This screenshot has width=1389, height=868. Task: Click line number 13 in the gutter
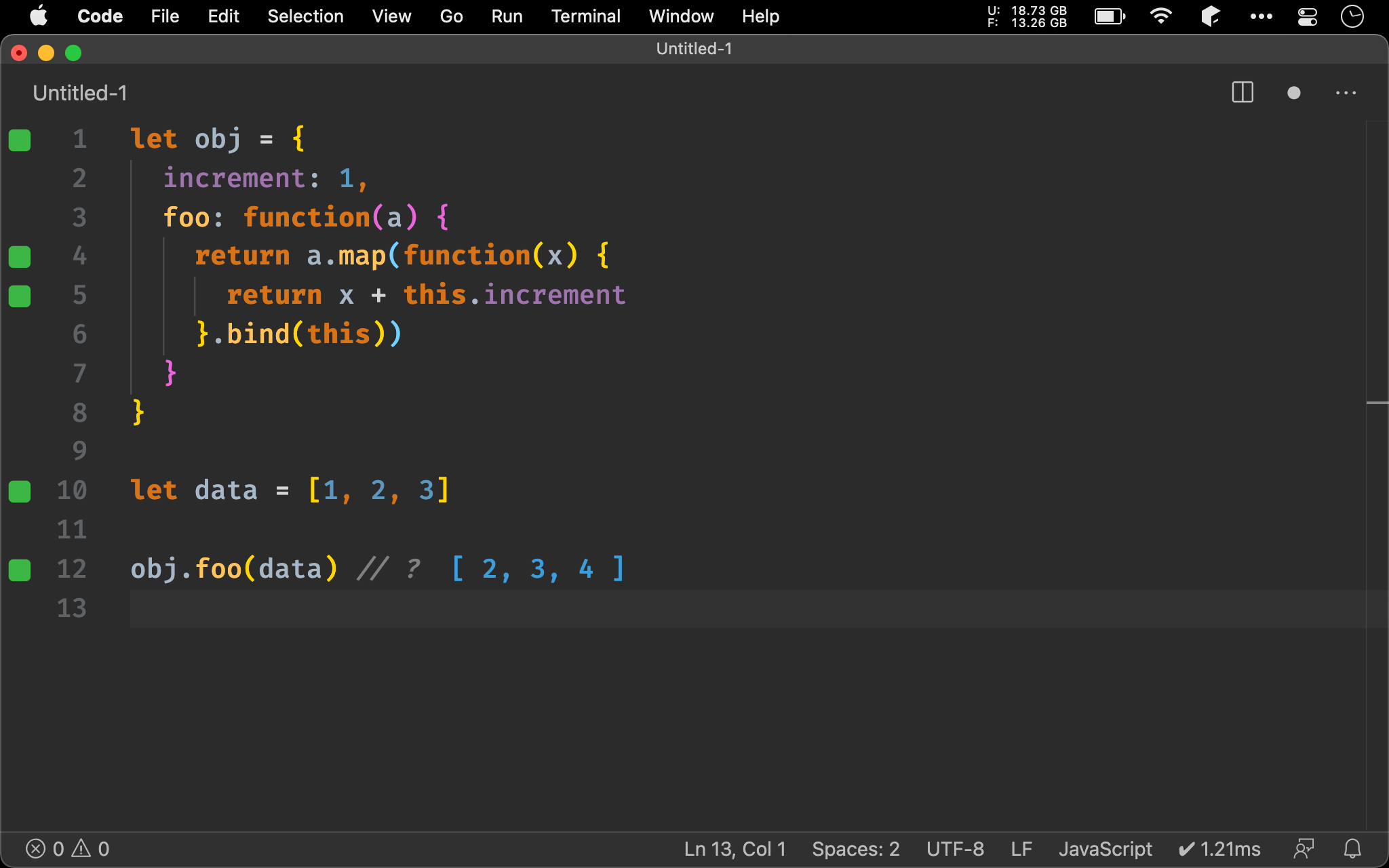click(72, 608)
